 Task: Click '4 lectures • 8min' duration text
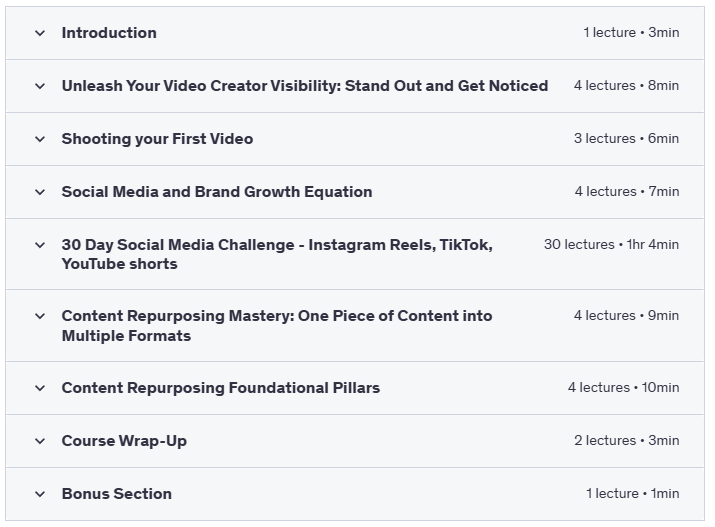(x=626, y=86)
